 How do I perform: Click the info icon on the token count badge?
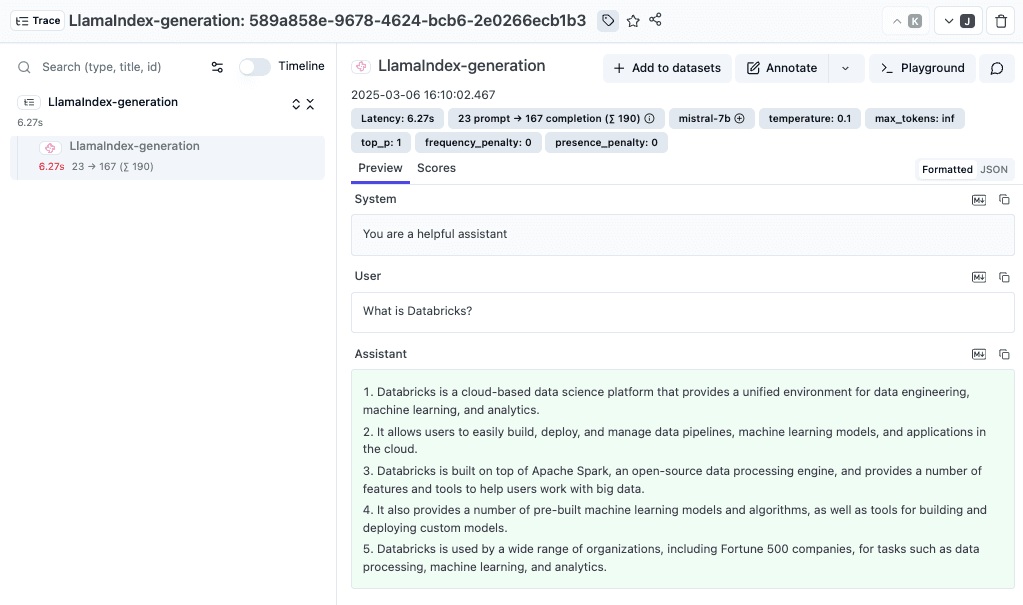click(649, 118)
